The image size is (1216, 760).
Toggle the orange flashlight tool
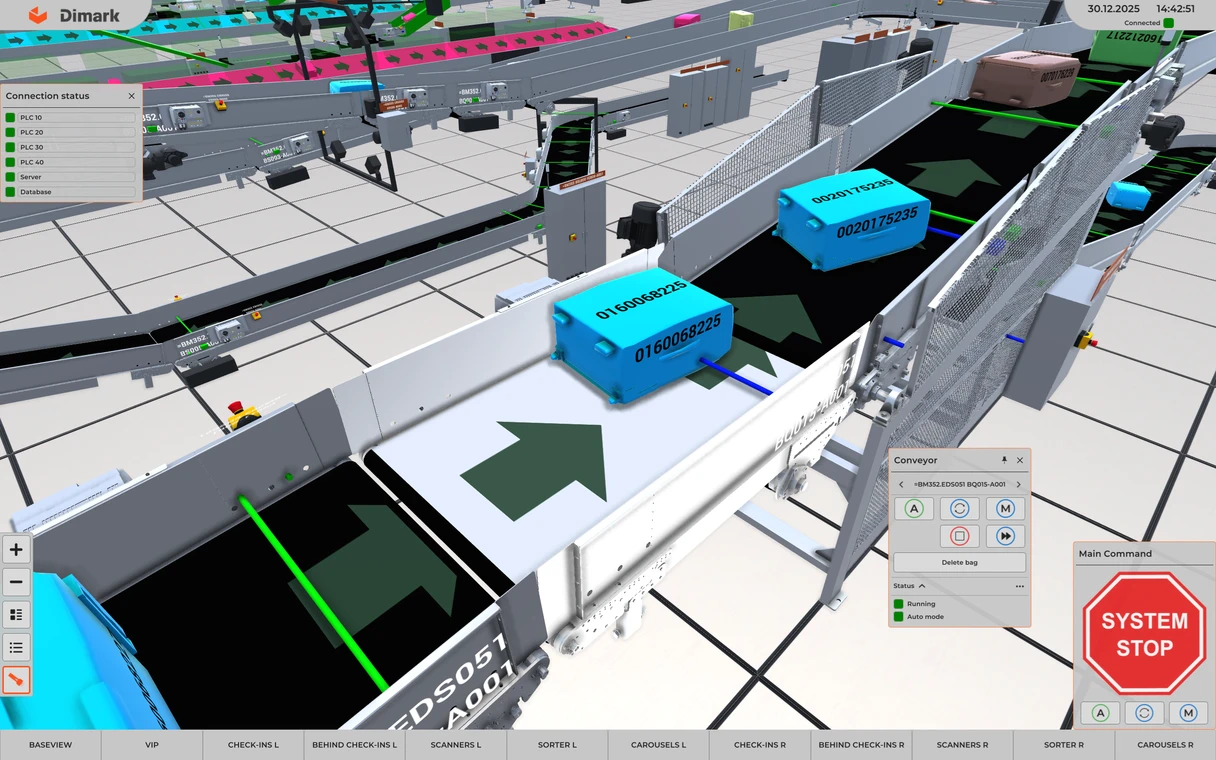click(16, 680)
